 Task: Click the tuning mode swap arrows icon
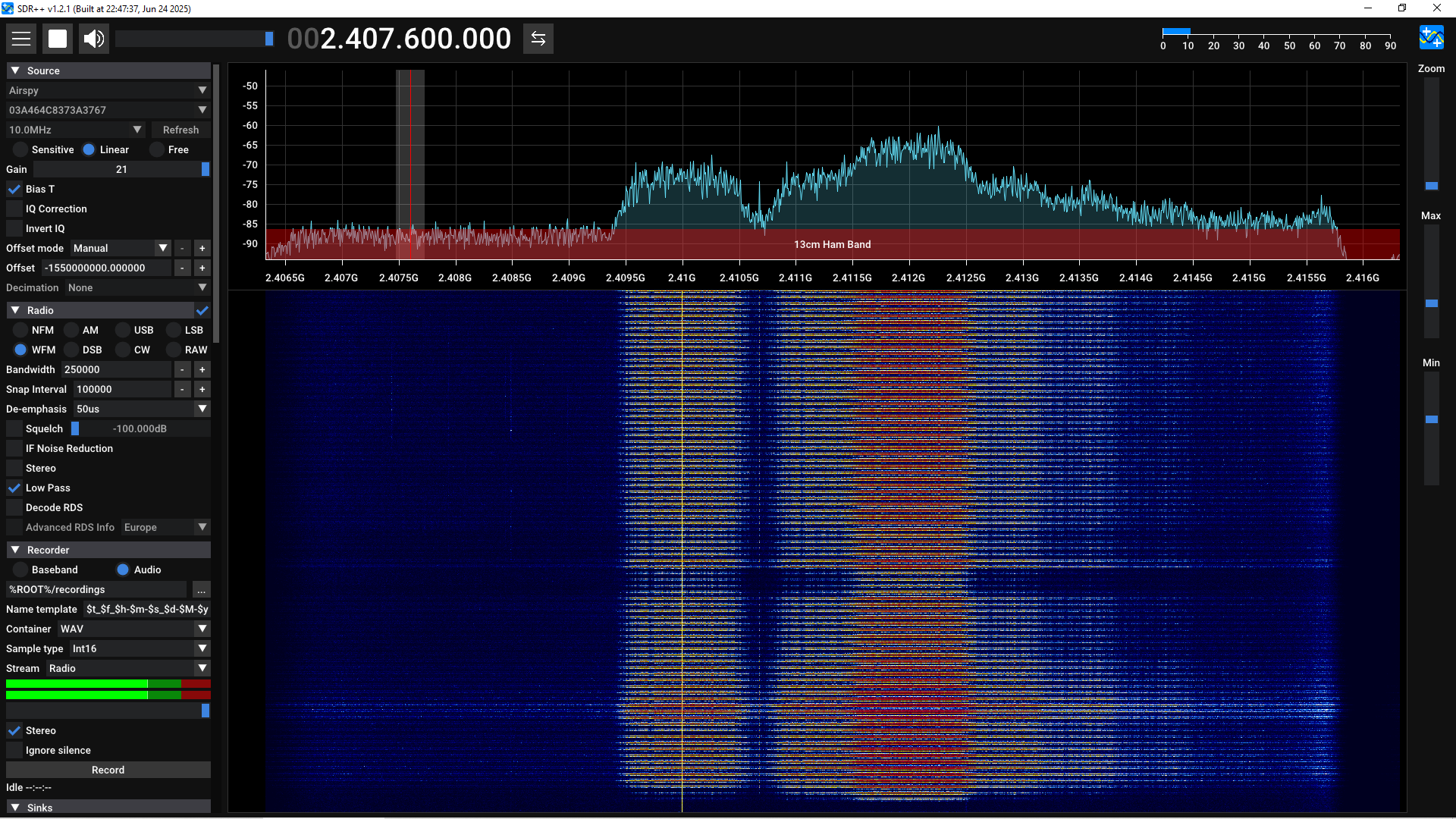pos(538,39)
